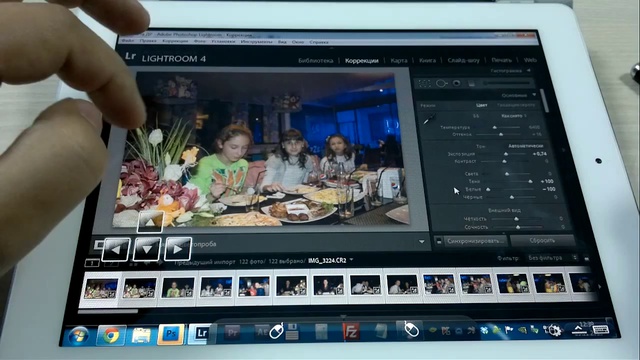
Task: Select the graduated filter tool
Action: (x=471, y=84)
